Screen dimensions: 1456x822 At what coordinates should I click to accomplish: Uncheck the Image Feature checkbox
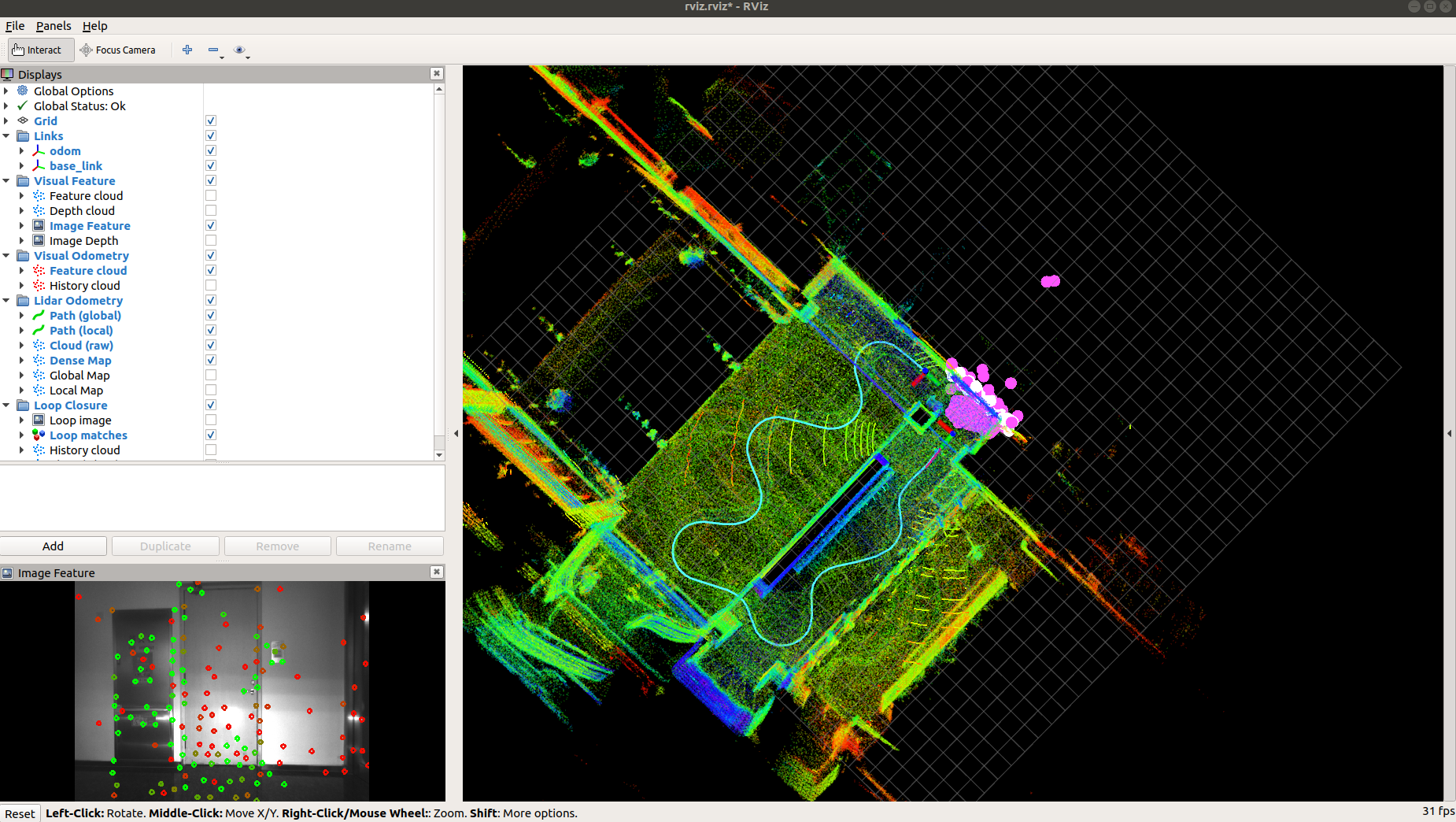pos(211,225)
